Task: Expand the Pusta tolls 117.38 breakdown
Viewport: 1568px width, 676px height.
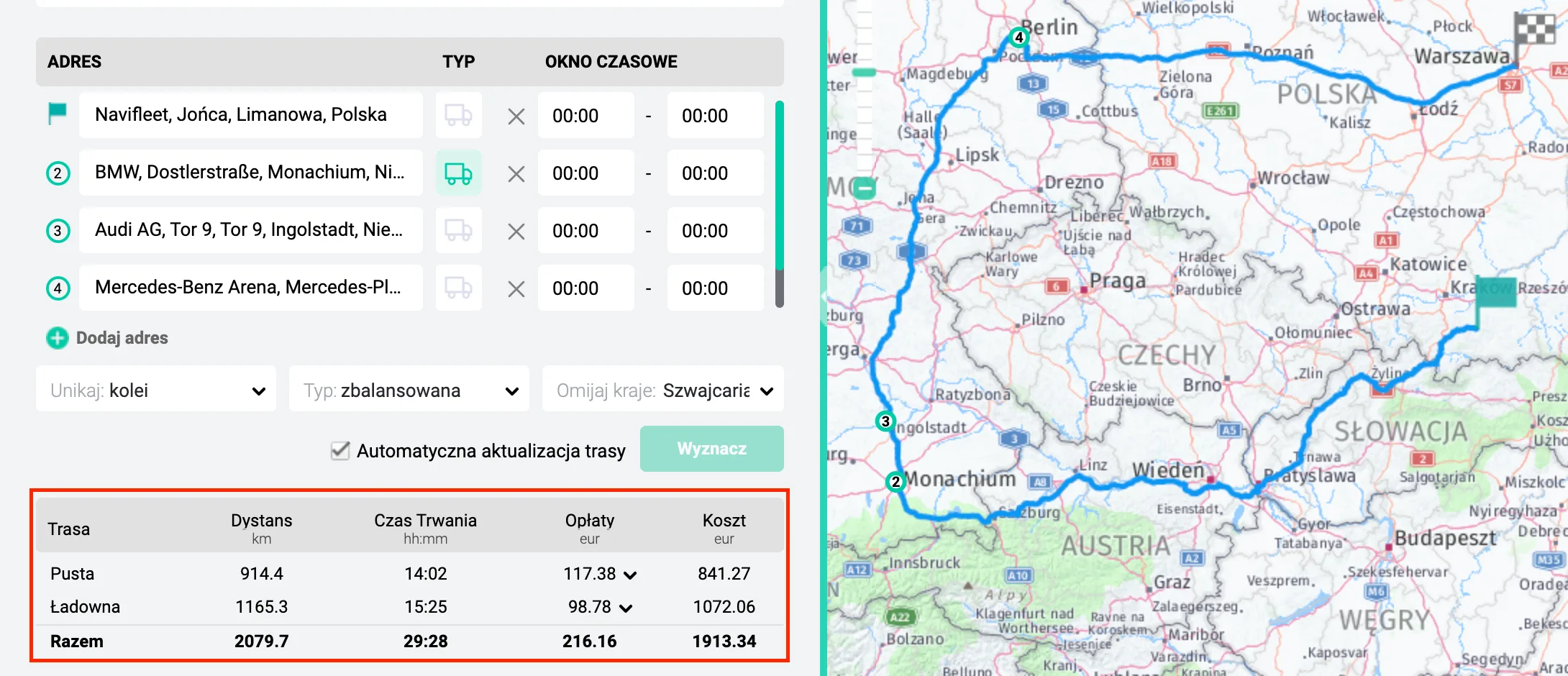Action: (x=630, y=575)
